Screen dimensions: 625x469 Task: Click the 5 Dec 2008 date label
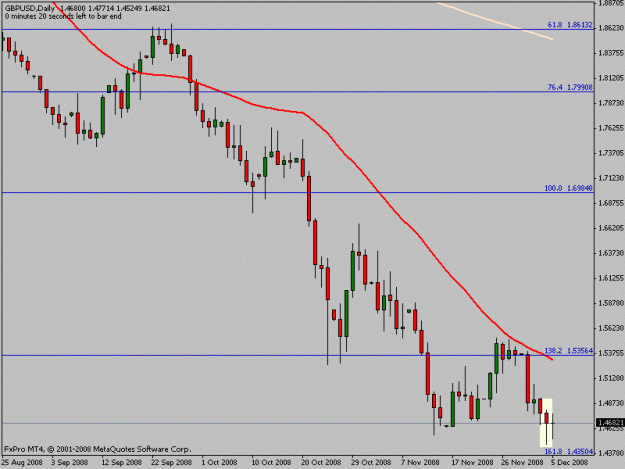570,462
